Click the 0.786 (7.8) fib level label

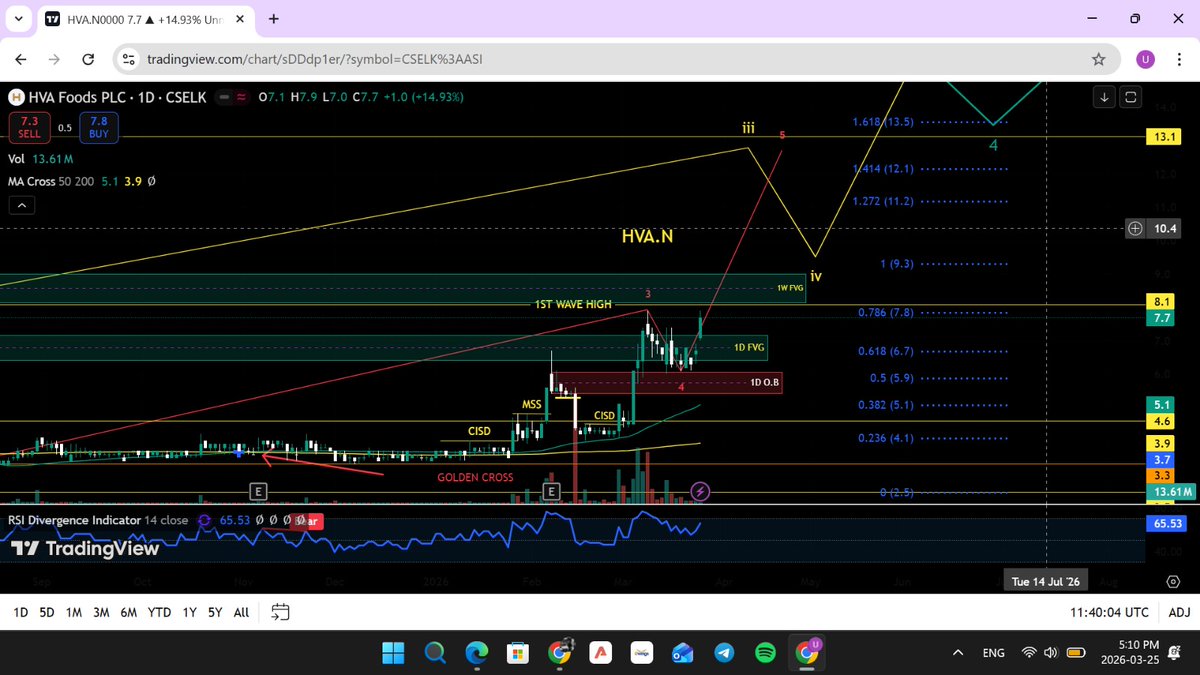pos(886,313)
